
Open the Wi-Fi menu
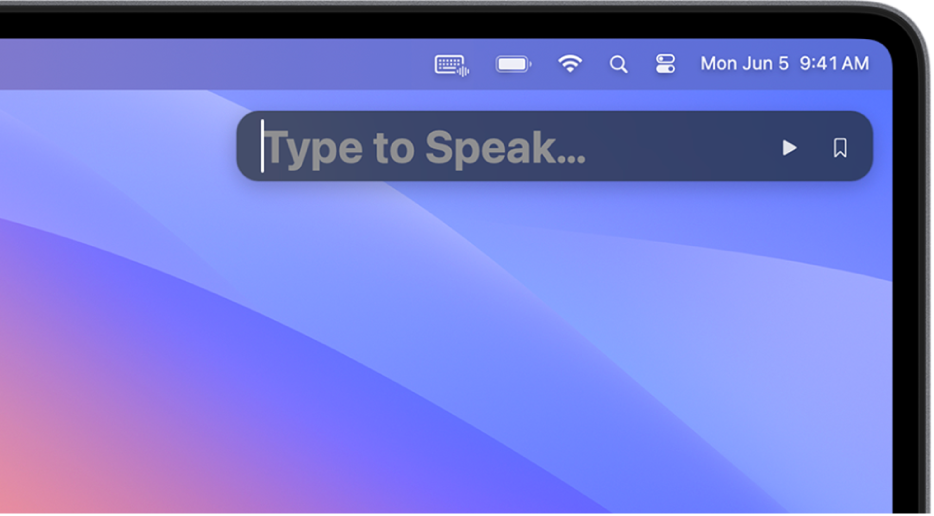[570, 64]
